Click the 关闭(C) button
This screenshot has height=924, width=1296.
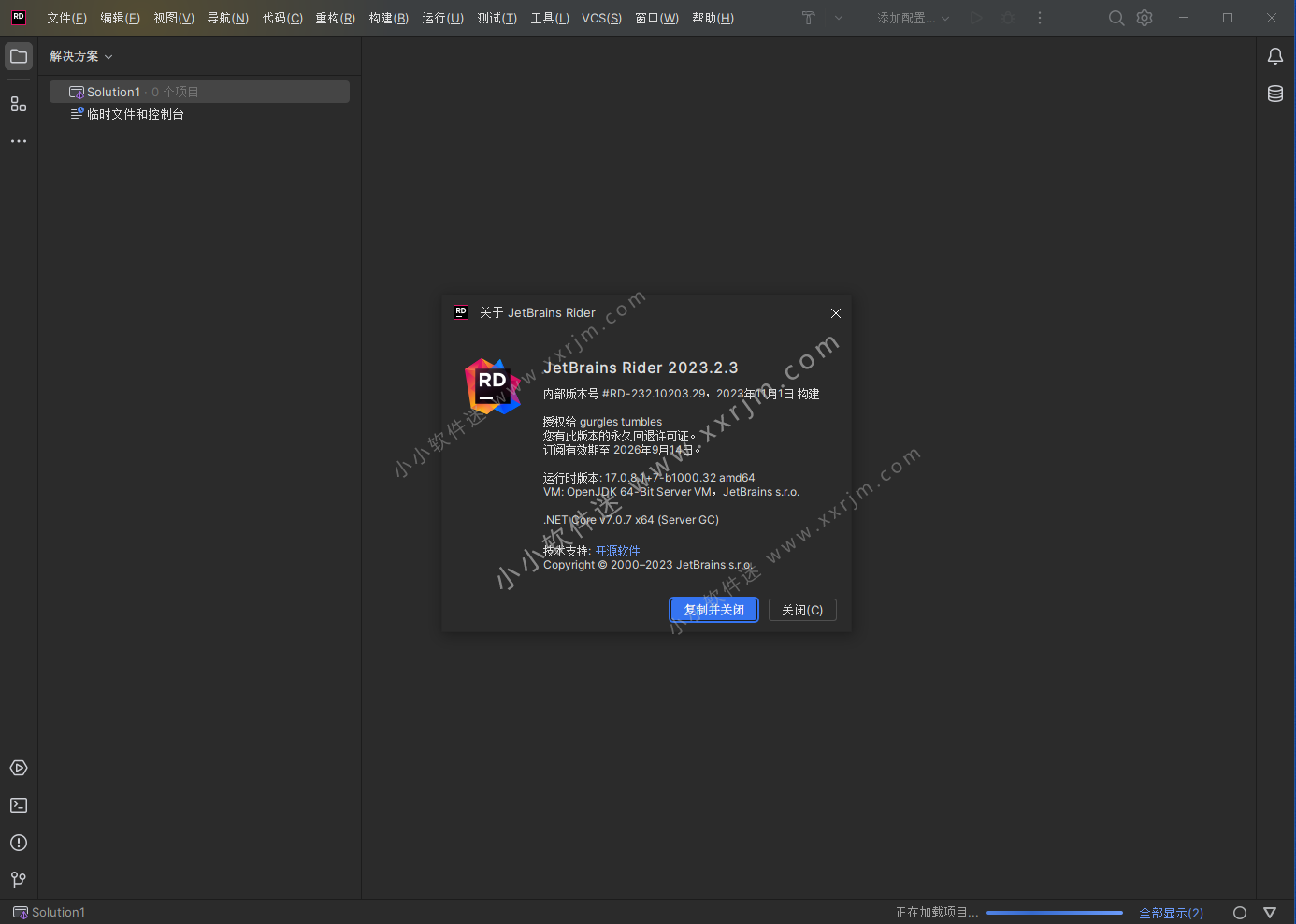point(802,610)
